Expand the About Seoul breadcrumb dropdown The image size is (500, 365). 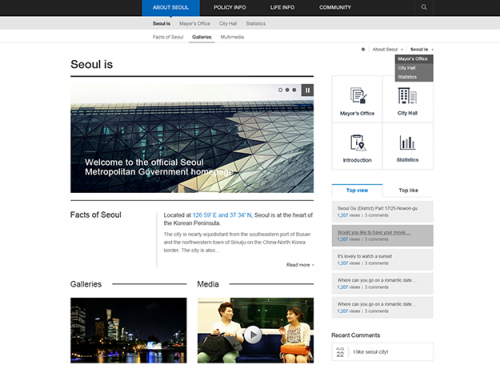click(388, 49)
